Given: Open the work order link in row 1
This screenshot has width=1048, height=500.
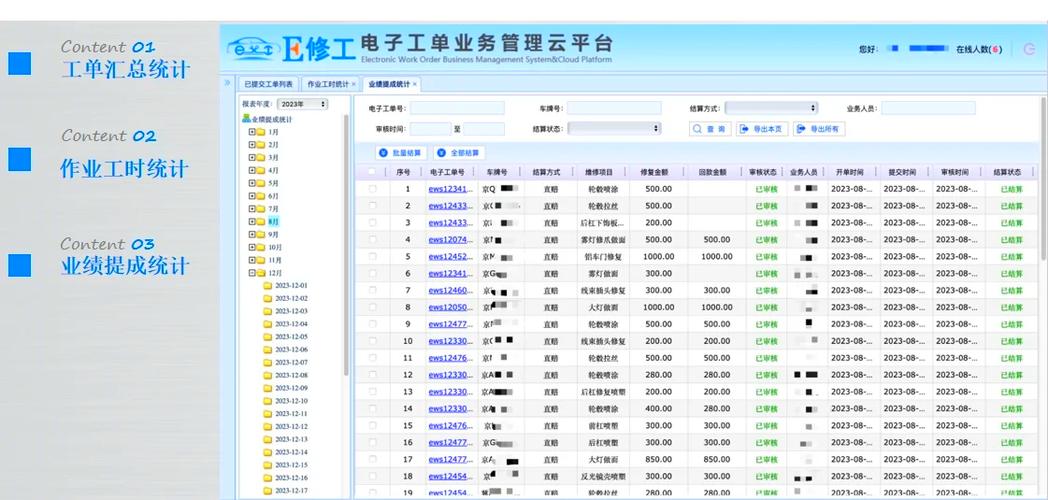Looking at the screenshot, I should (x=451, y=189).
